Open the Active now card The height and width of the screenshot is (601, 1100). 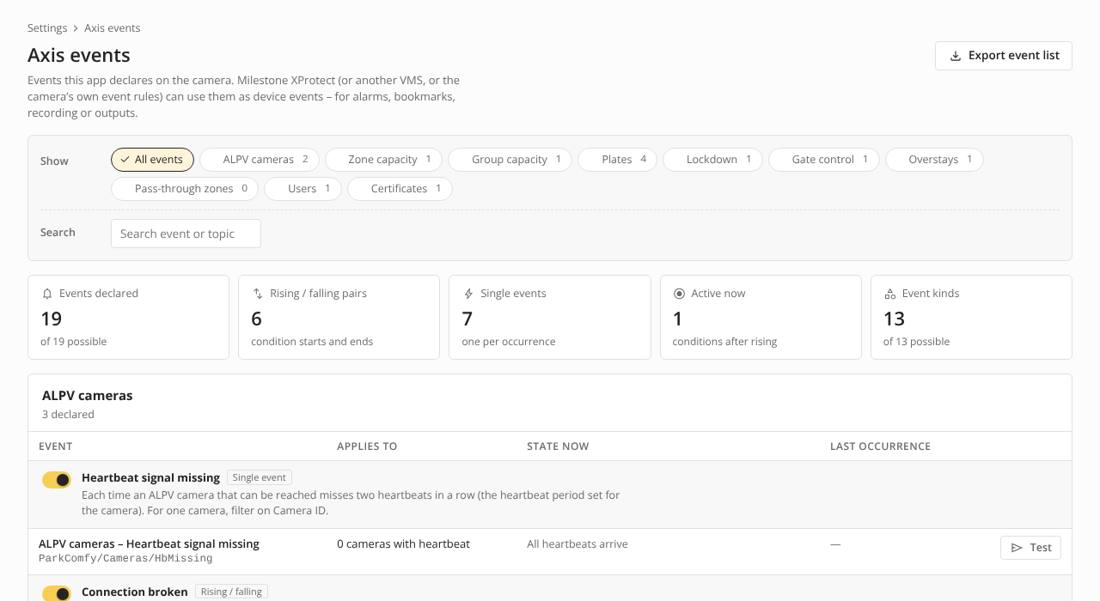pyautogui.click(x=760, y=317)
